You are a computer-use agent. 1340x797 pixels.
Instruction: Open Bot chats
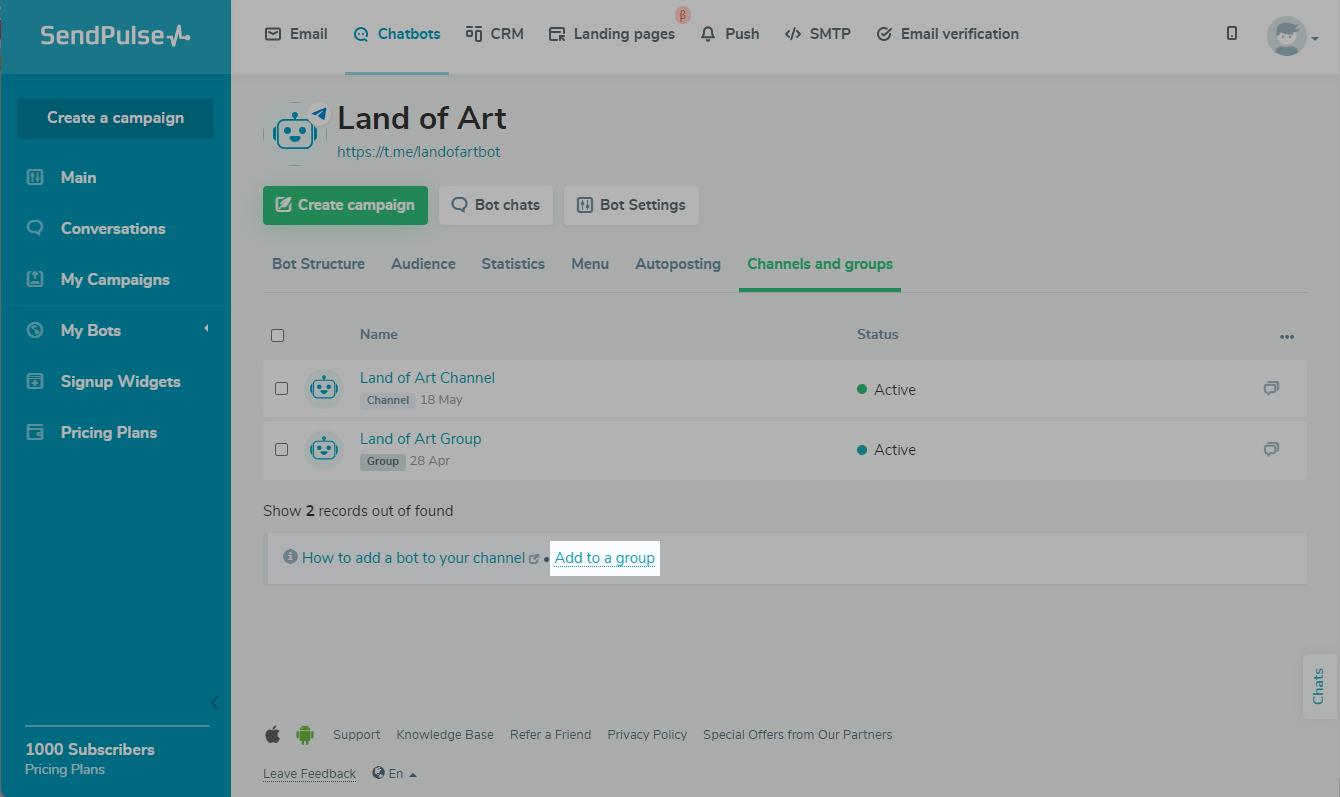(496, 205)
